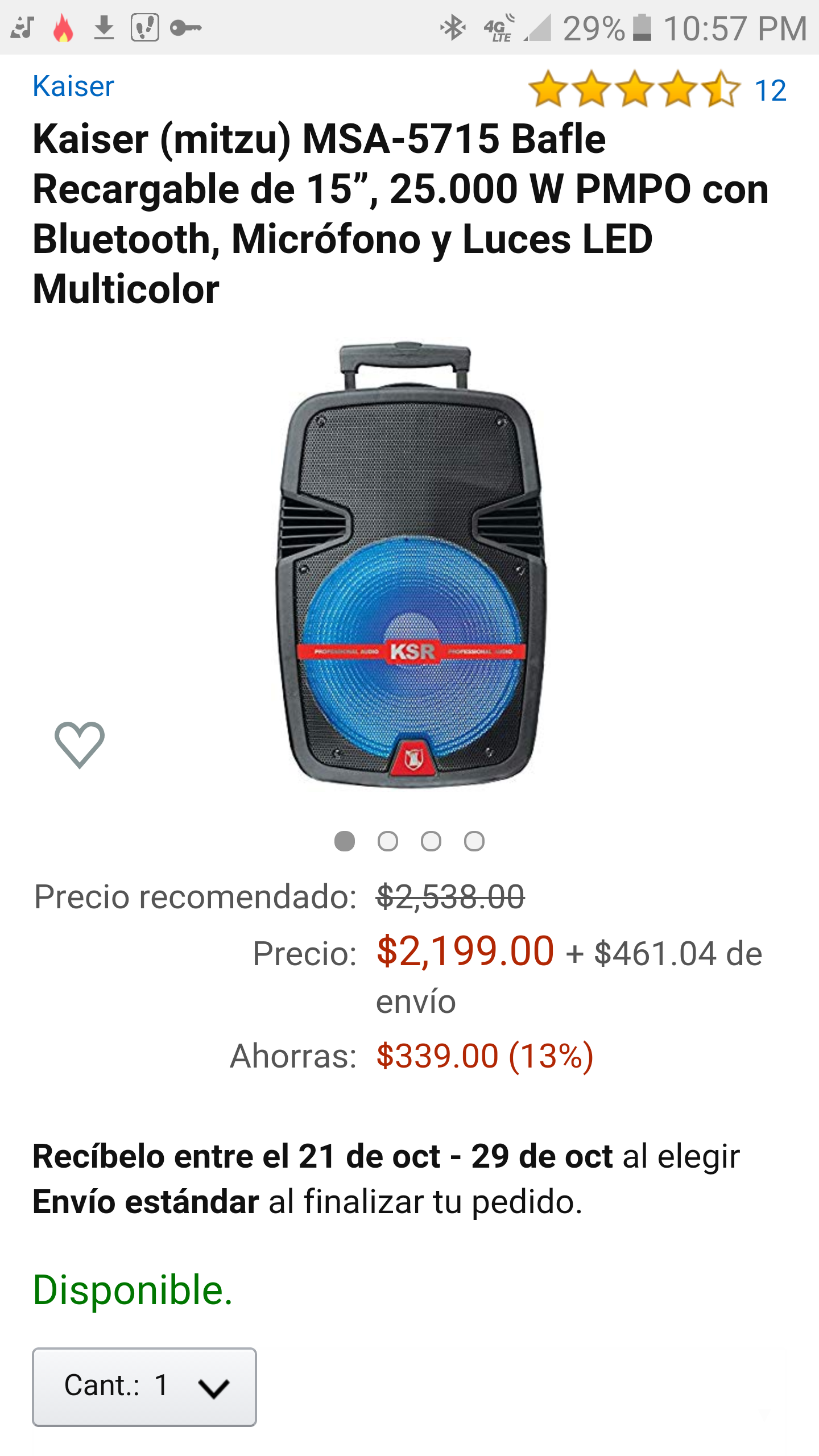This screenshot has height=1456, width=819.
Task: Tap the KSR speaker product image
Action: (411, 564)
